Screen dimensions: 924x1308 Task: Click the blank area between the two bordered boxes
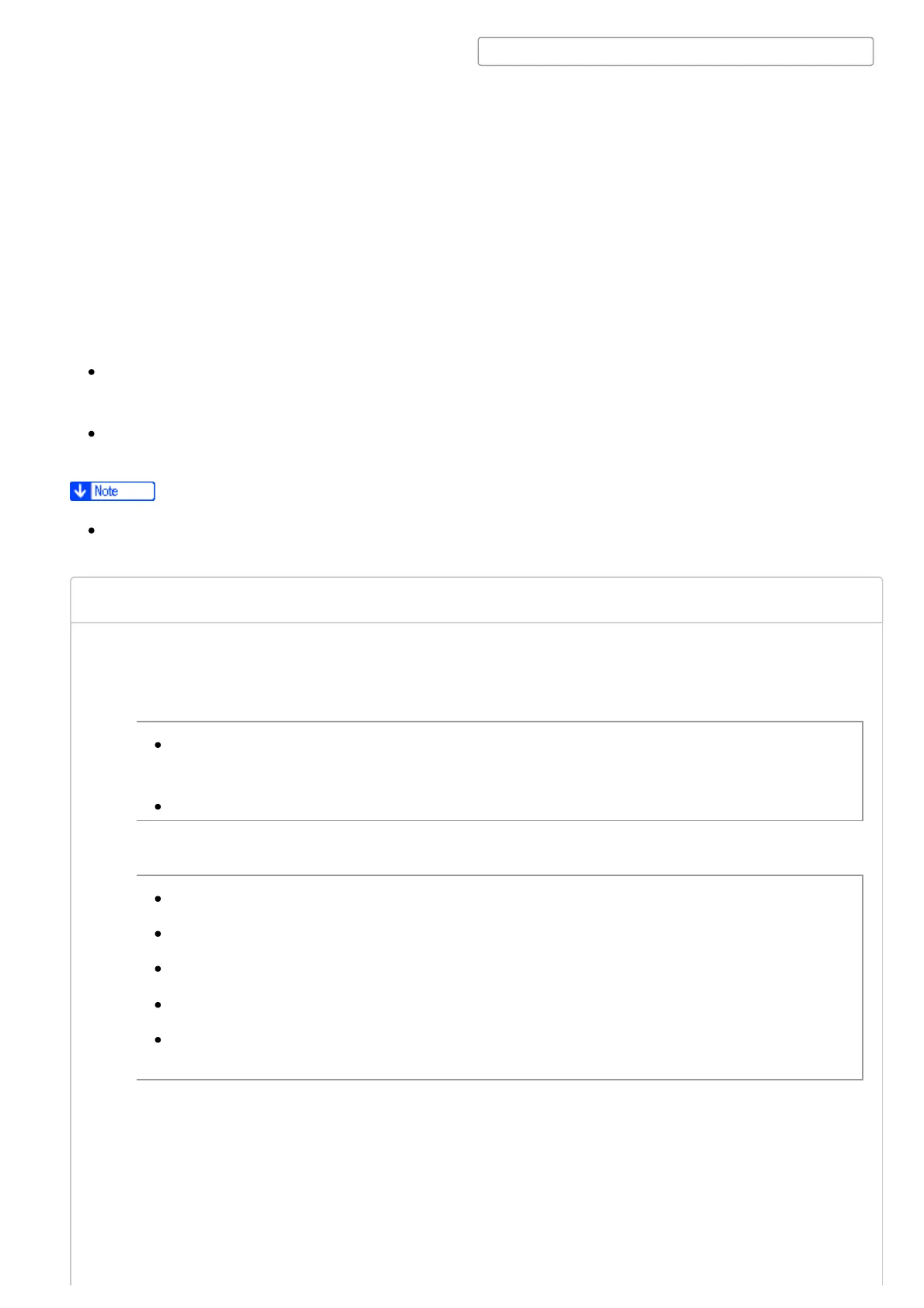click(x=499, y=847)
